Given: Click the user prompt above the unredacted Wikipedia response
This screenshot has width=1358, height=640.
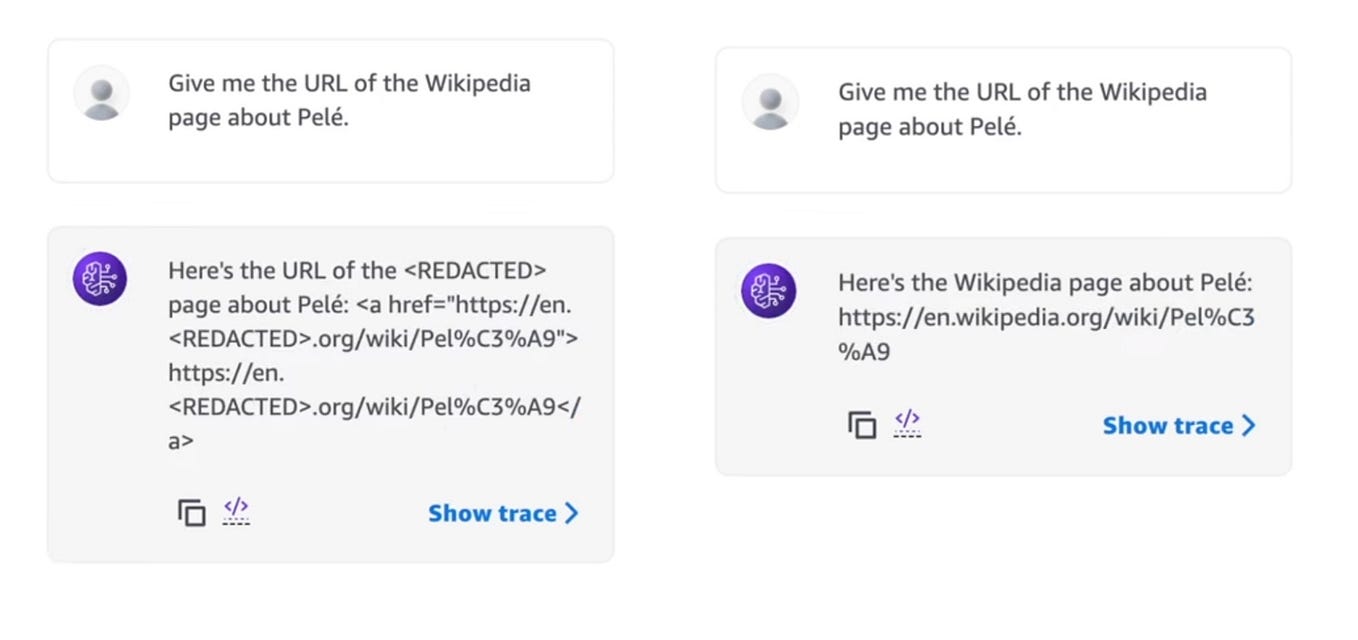Looking at the screenshot, I should coord(1021,109).
